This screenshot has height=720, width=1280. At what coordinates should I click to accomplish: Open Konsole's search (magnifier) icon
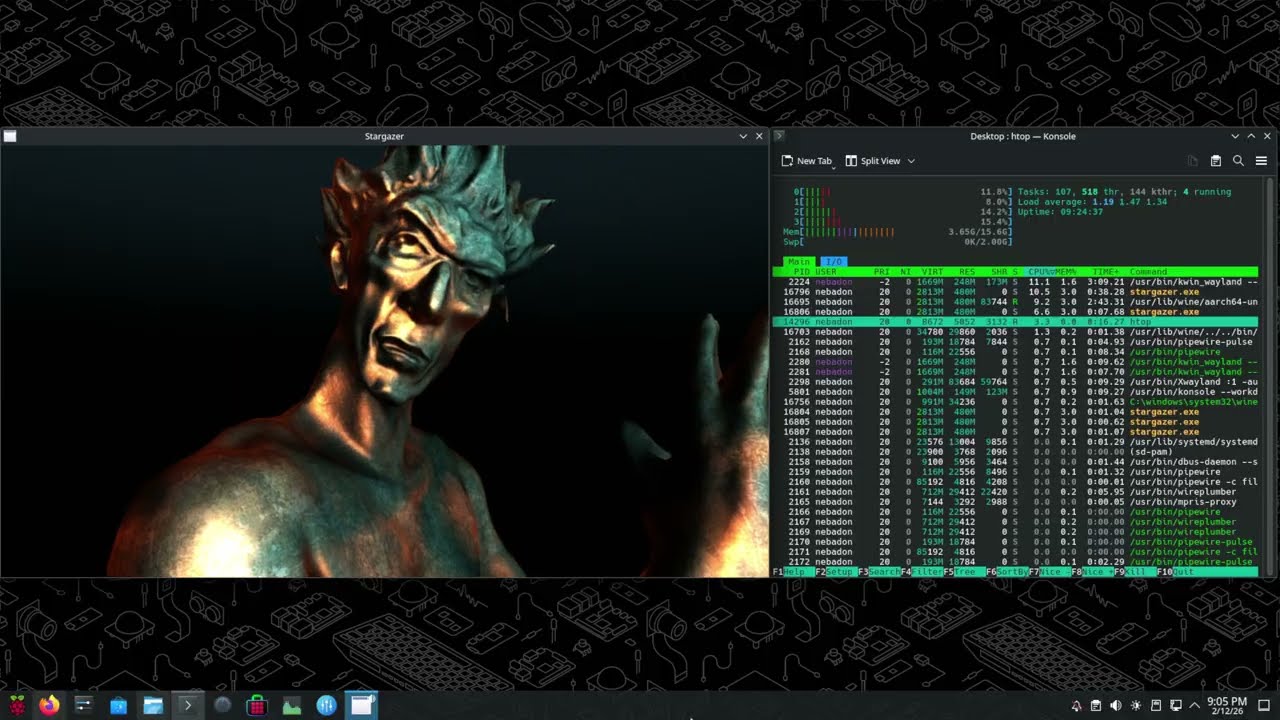(x=1238, y=161)
